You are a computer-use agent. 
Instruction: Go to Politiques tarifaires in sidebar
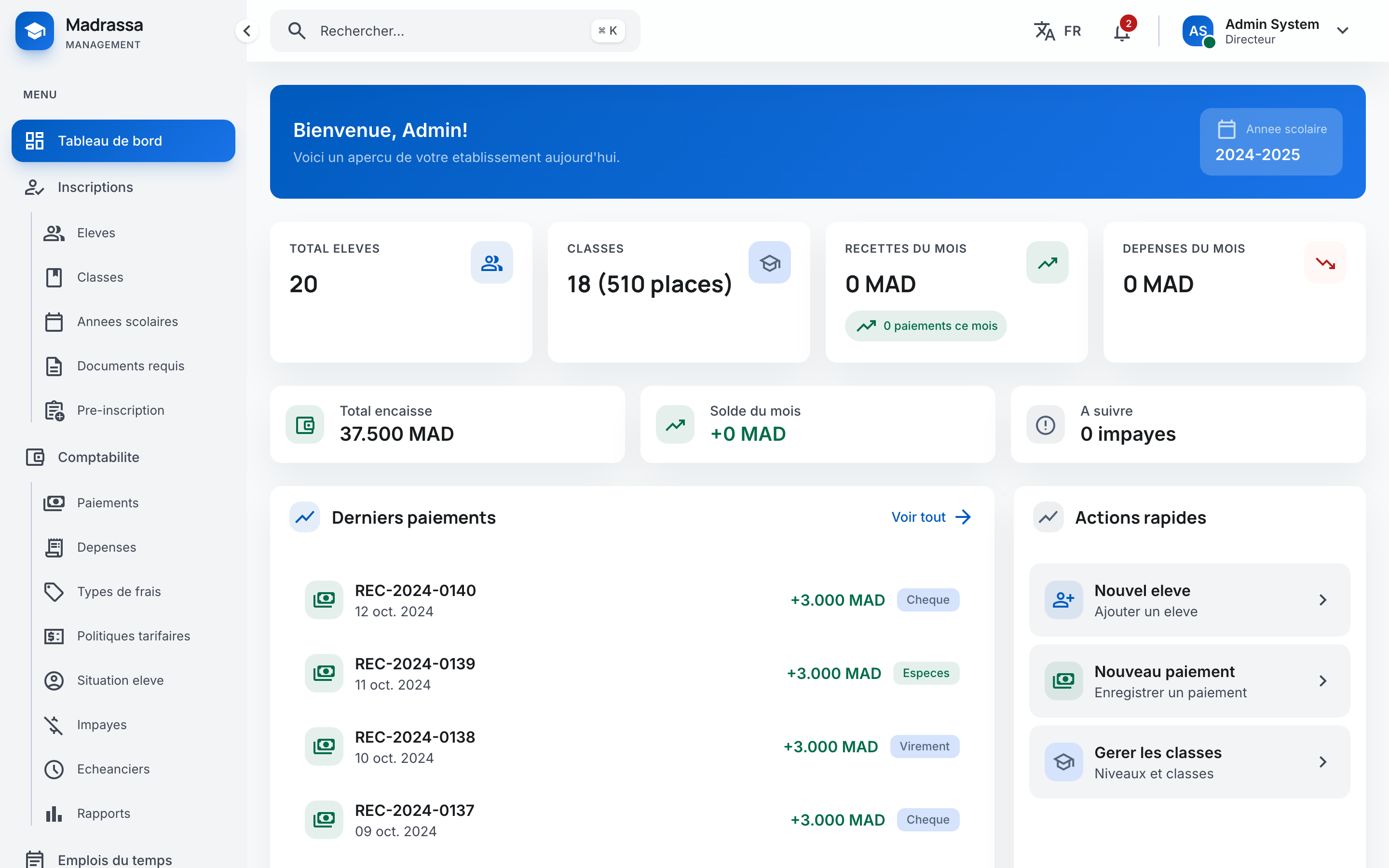[x=133, y=636]
